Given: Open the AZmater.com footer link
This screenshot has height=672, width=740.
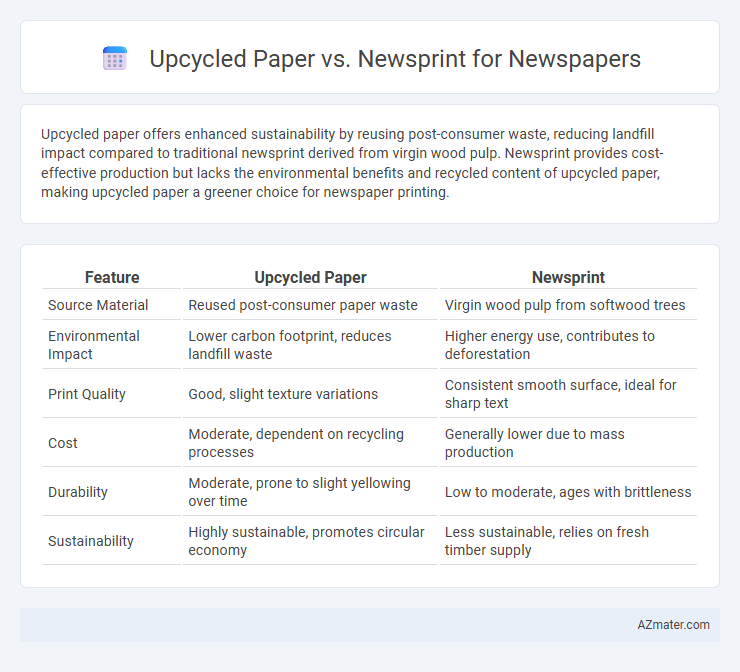Looking at the screenshot, I should 673,625.
